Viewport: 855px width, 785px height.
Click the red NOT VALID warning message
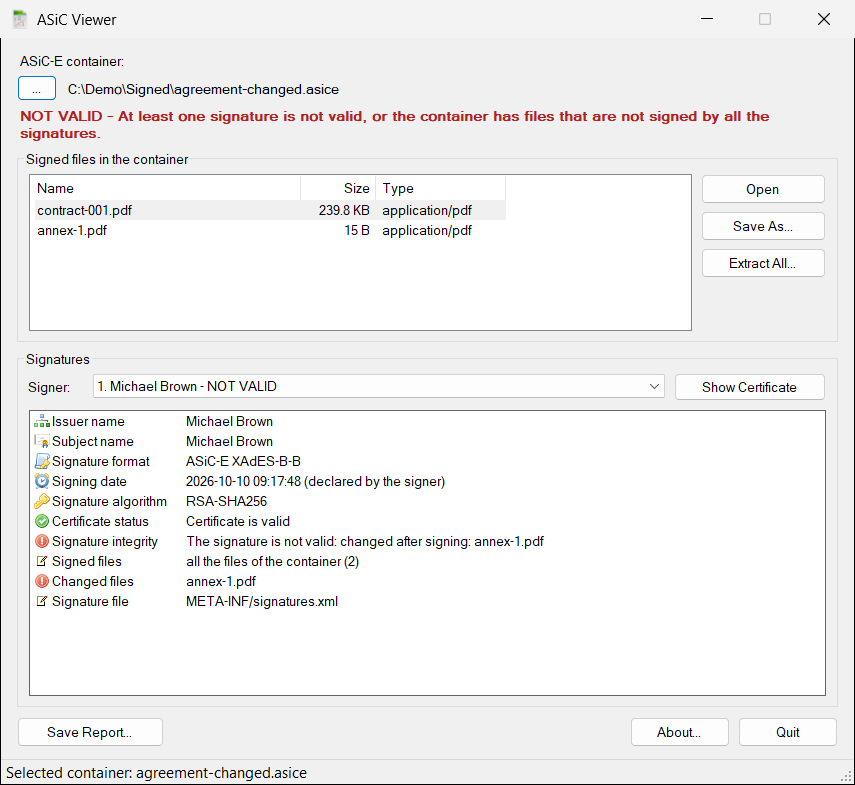pos(395,125)
